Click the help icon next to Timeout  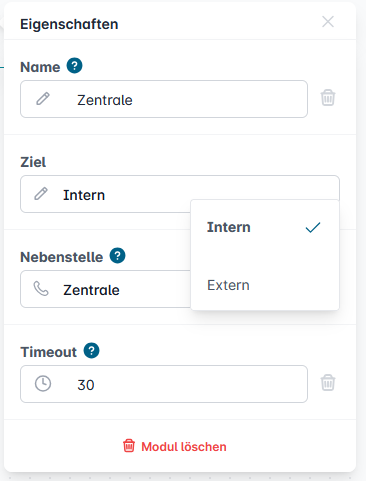(91, 351)
